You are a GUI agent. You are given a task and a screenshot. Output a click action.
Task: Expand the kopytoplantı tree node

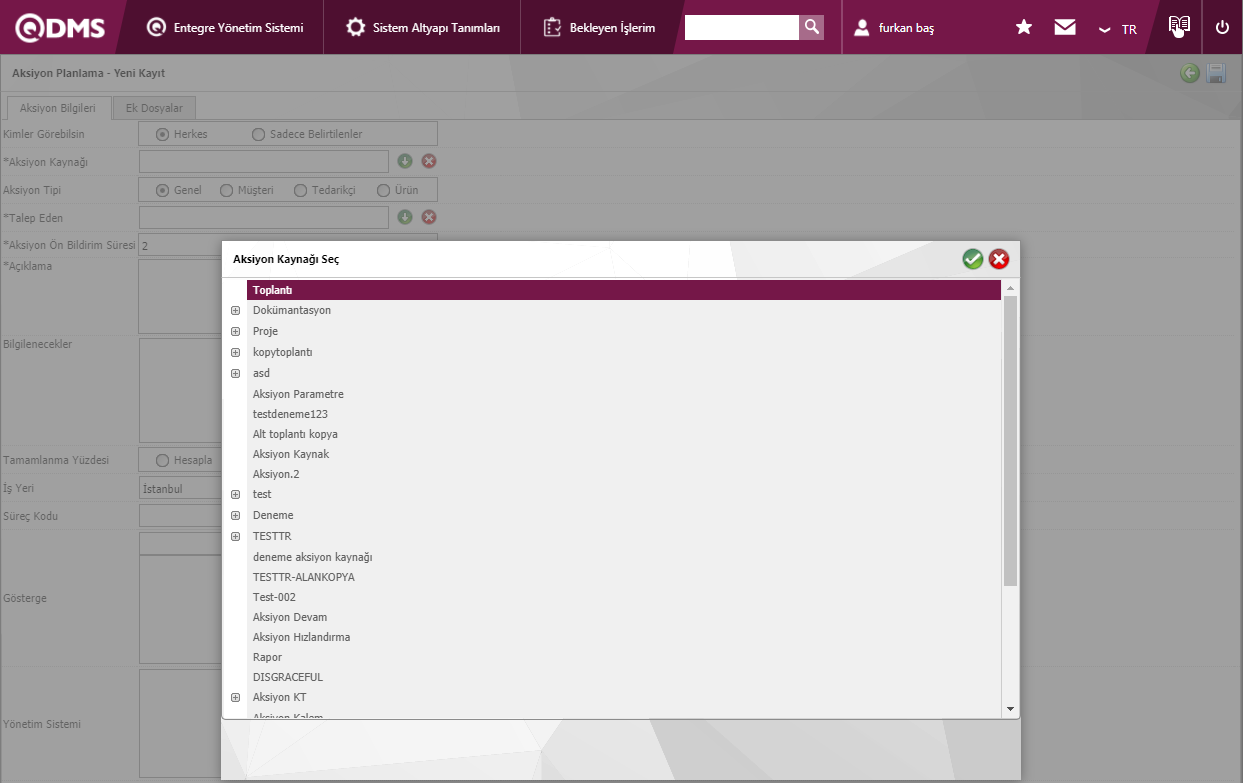pyautogui.click(x=235, y=352)
